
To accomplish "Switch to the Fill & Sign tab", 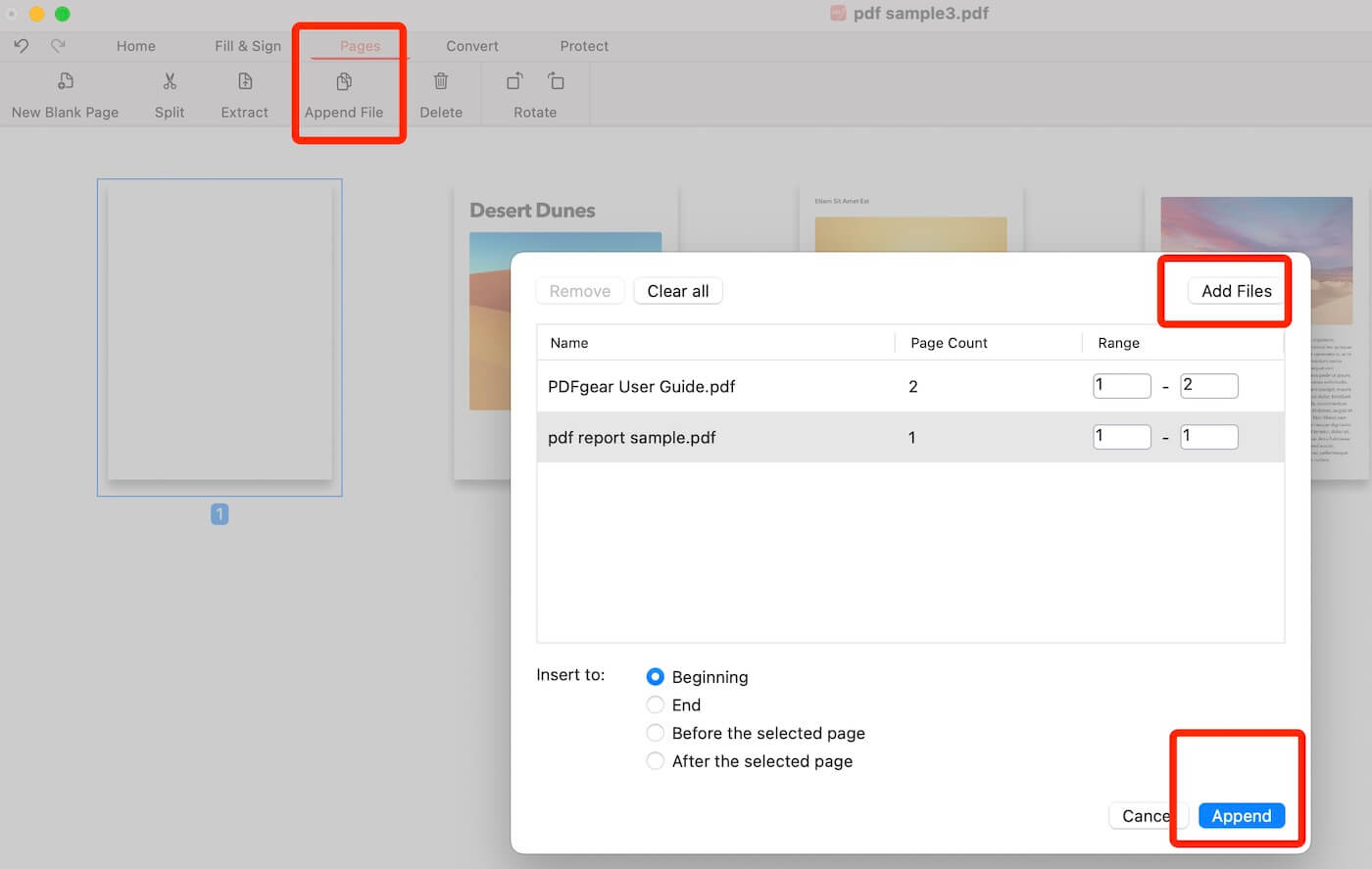I will (247, 45).
